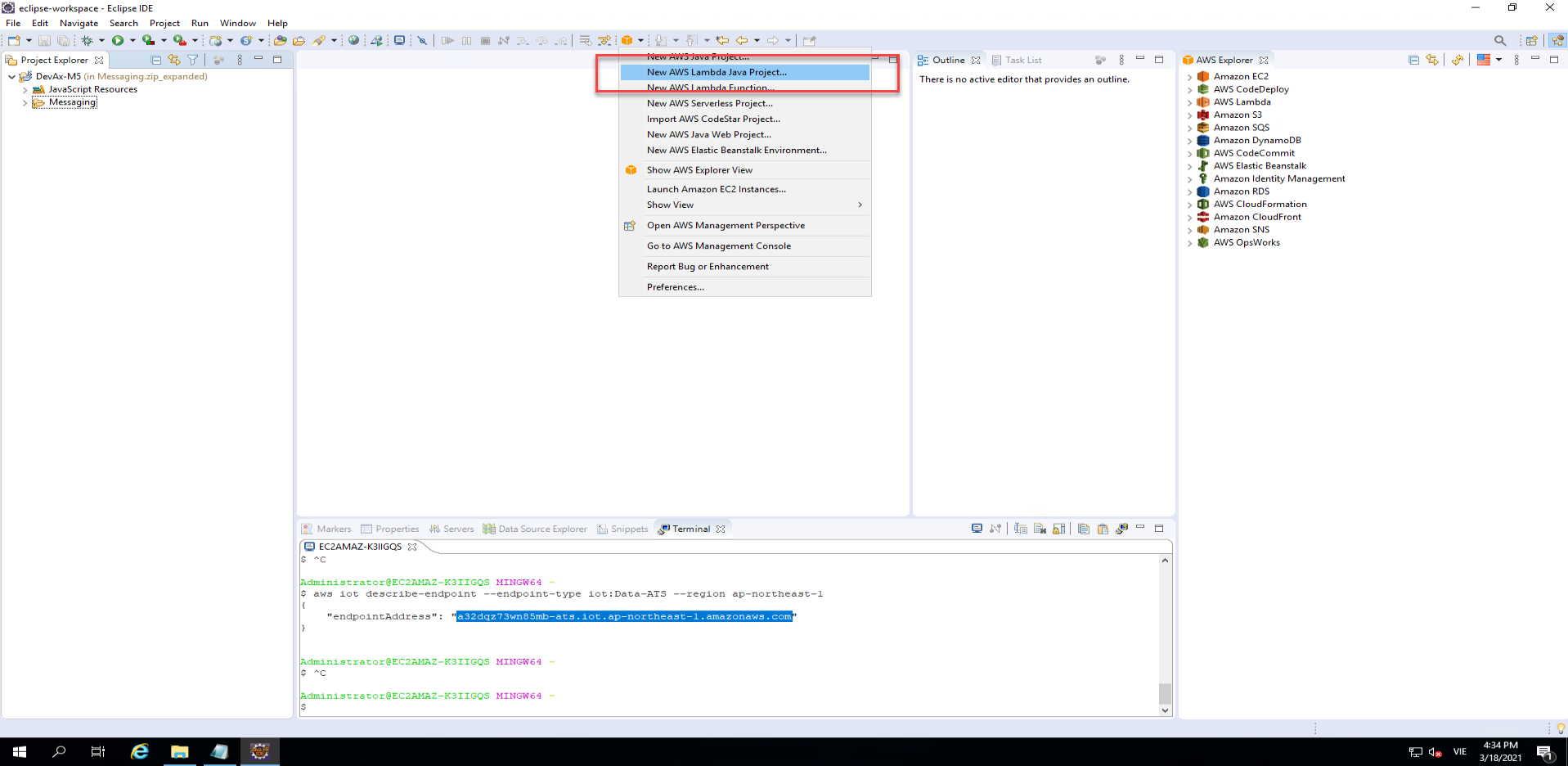Expand the Messaging folder node
This screenshot has width=1568, height=766.
point(25,103)
